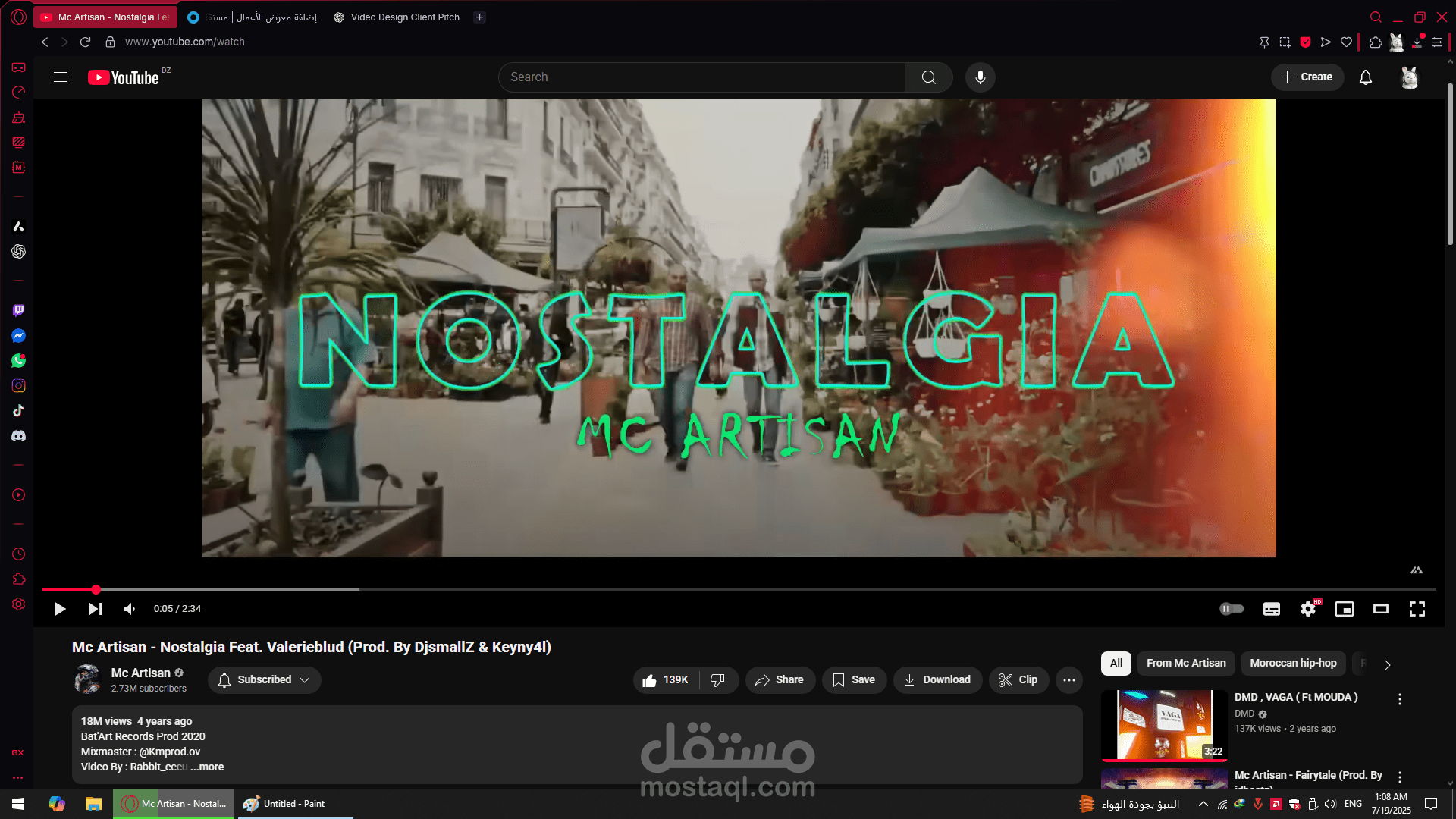Viewport: 1456px width, 819px height.
Task: Open the YouTube guide hamburger menu
Action: [x=61, y=77]
